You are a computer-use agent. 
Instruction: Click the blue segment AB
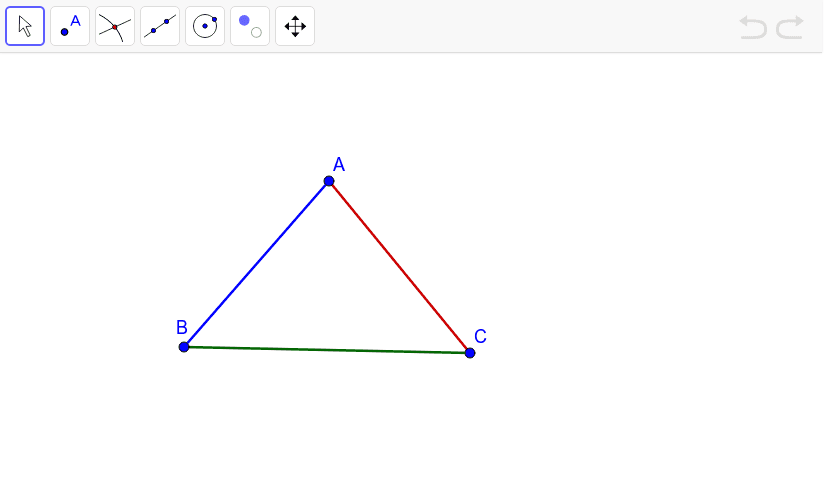click(x=256, y=264)
